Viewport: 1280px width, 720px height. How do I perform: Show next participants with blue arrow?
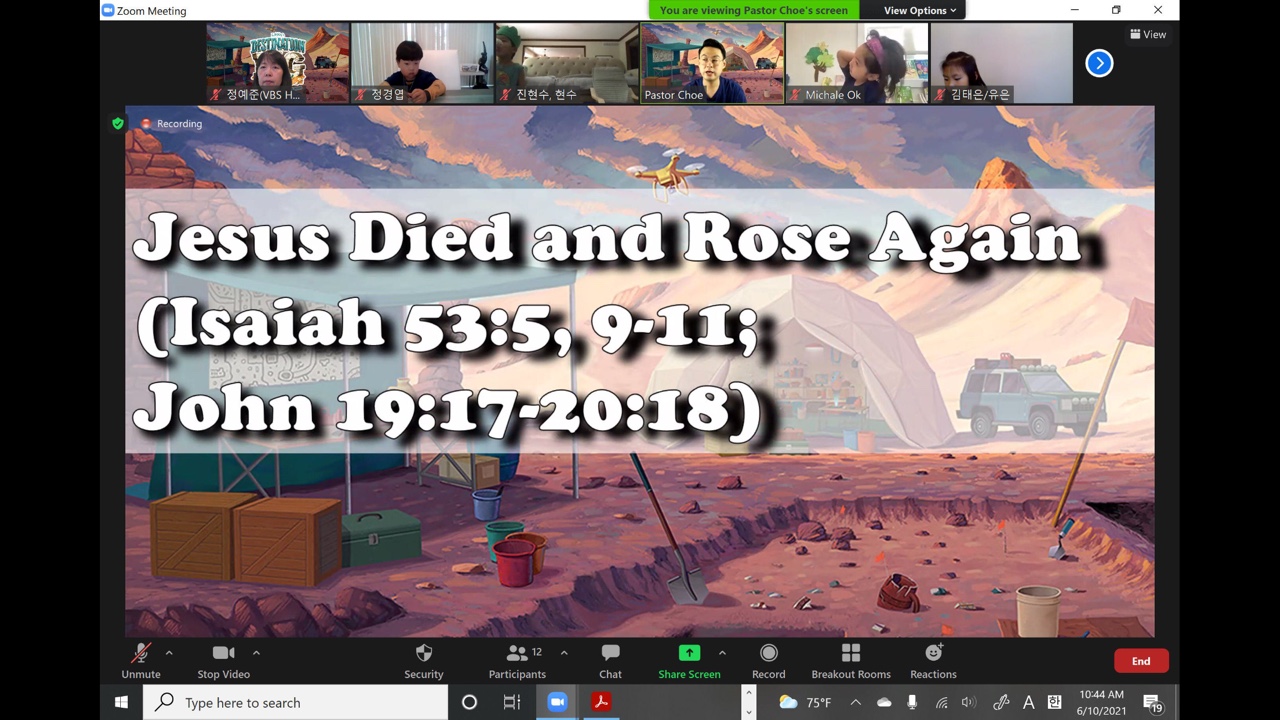[x=1099, y=63]
